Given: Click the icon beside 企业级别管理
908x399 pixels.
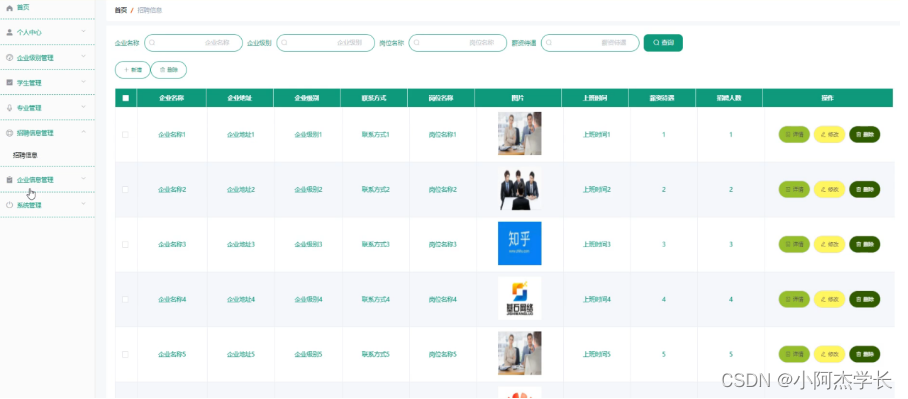Looking at the screenshot, I should click(9, 57).
